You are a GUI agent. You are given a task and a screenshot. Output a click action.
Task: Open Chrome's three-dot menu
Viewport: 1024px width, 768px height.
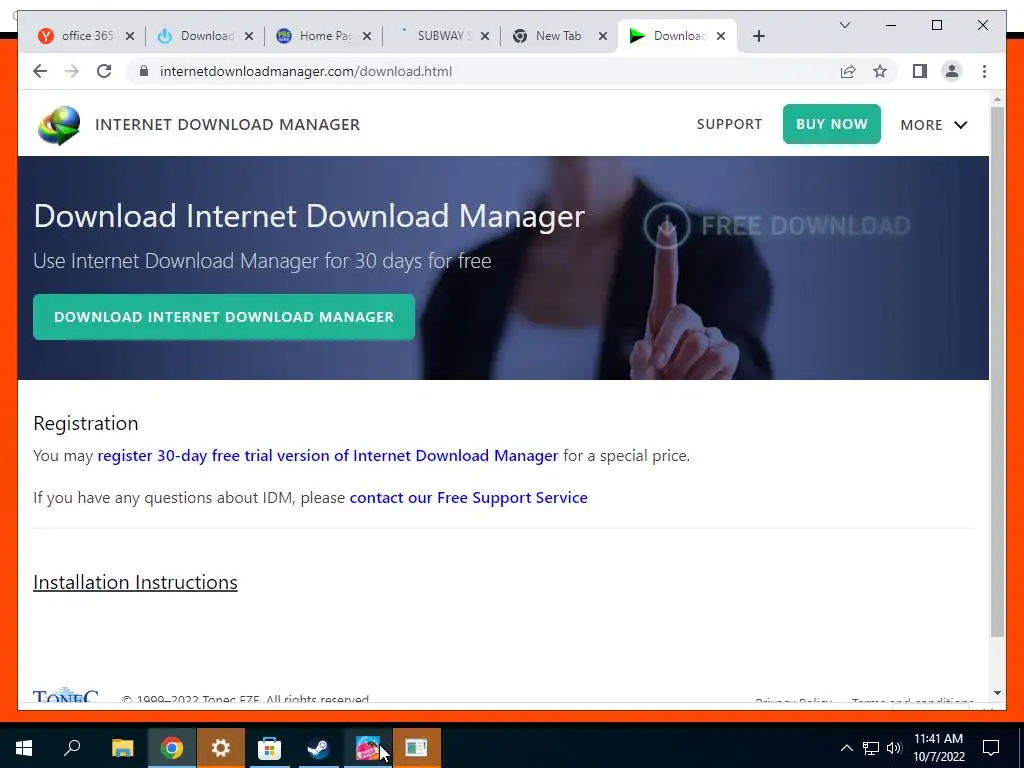point(984,71)
